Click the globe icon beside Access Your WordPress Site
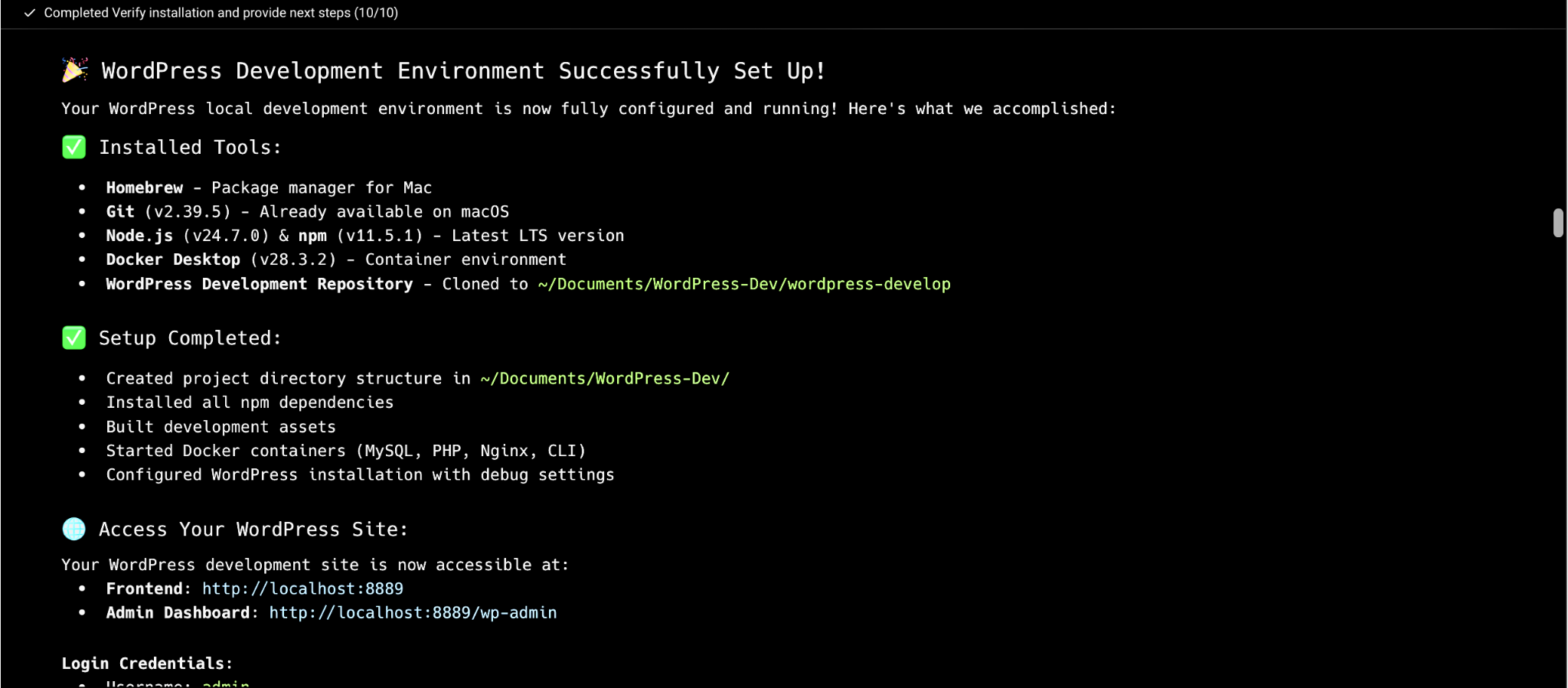 (x=74, y=529)
